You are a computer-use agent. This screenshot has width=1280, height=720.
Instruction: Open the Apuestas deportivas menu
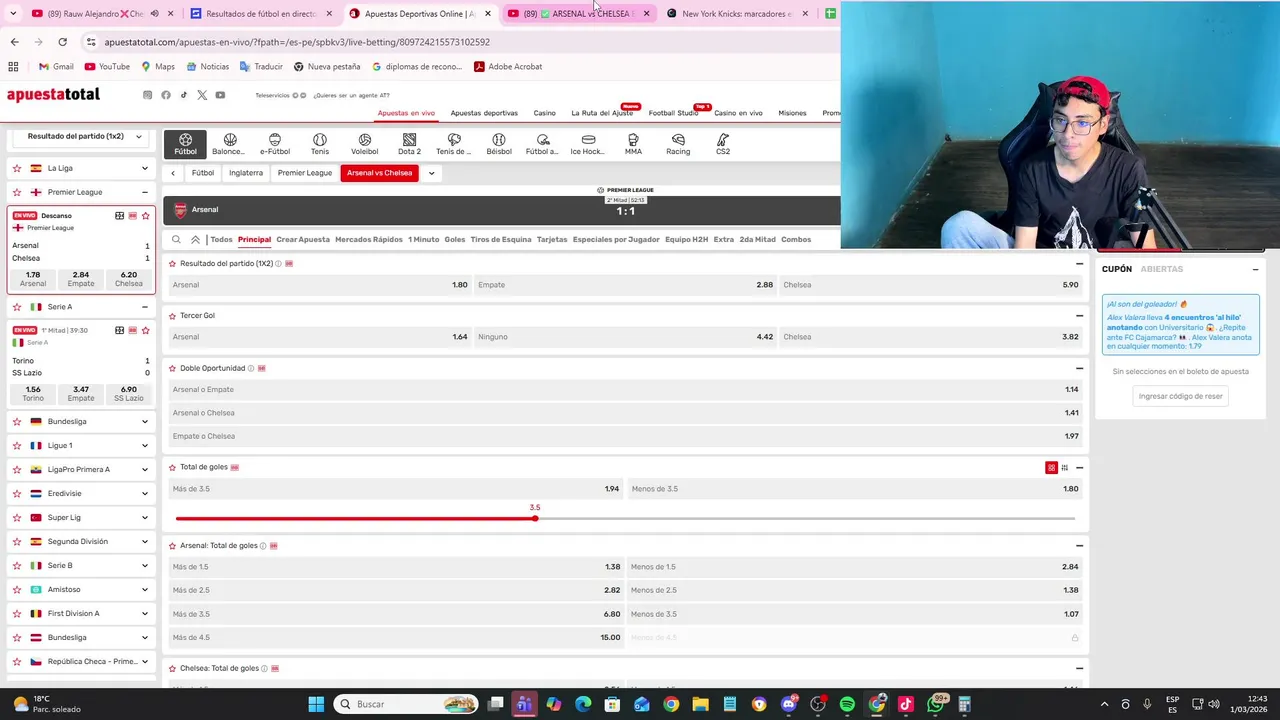pyautogui.click(x=484, y=113)
